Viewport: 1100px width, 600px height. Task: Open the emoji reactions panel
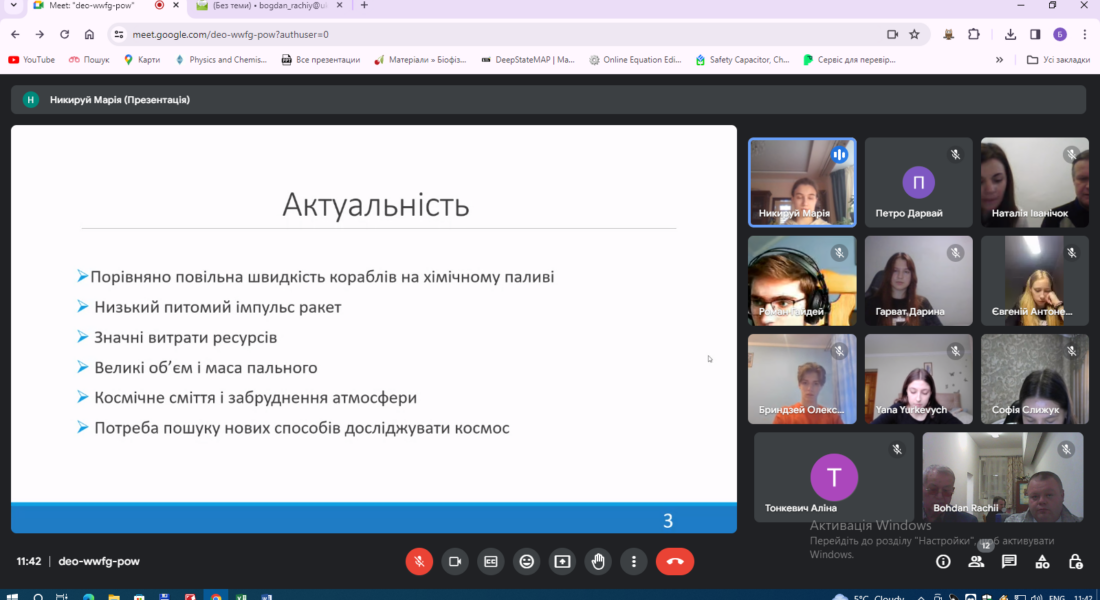(526, 561)
